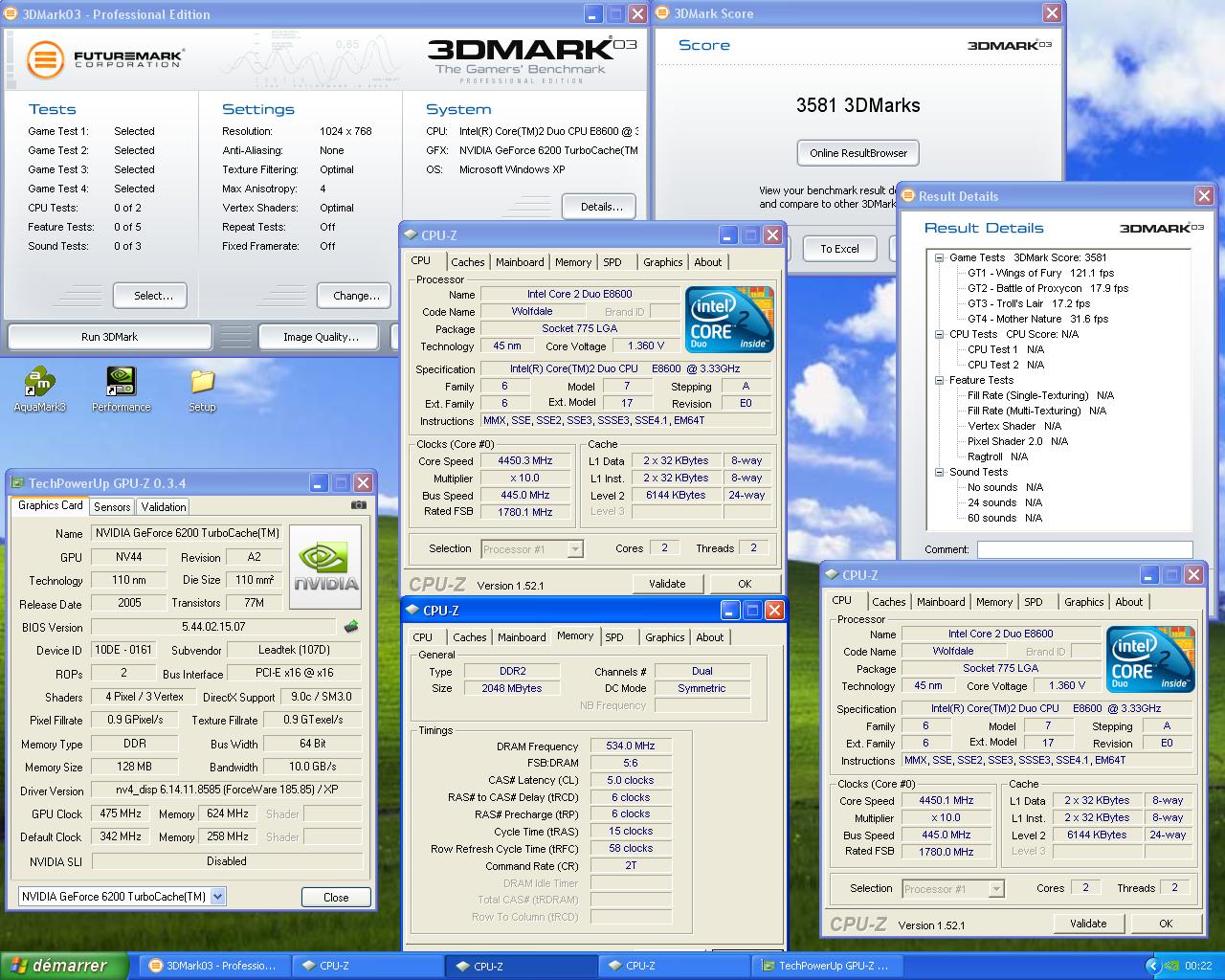Screen dimensions: 1225x980
Task: Click OK in the CPU-Z window under Result Details
Action: pyautogui.click(x=1166, y=924)
